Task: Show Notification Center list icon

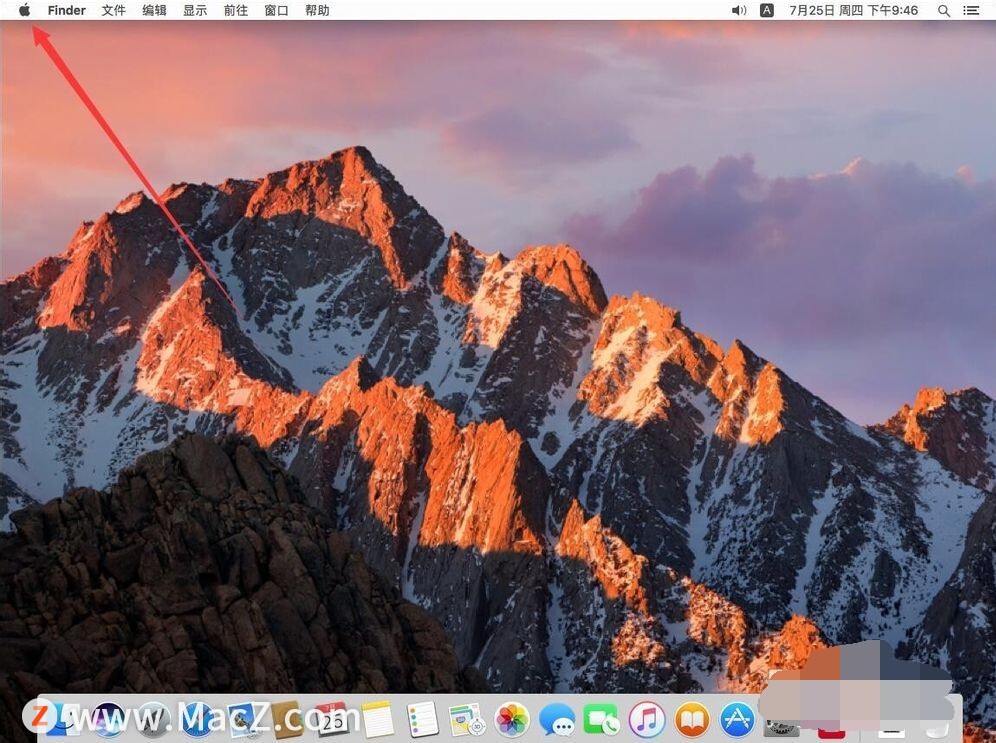Action: 972,10
